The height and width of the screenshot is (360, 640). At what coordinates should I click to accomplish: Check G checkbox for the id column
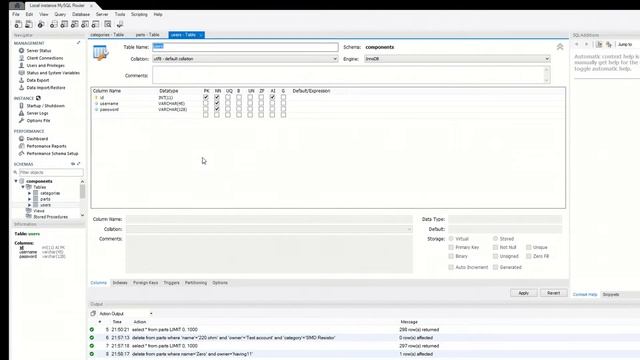point(283,98)
